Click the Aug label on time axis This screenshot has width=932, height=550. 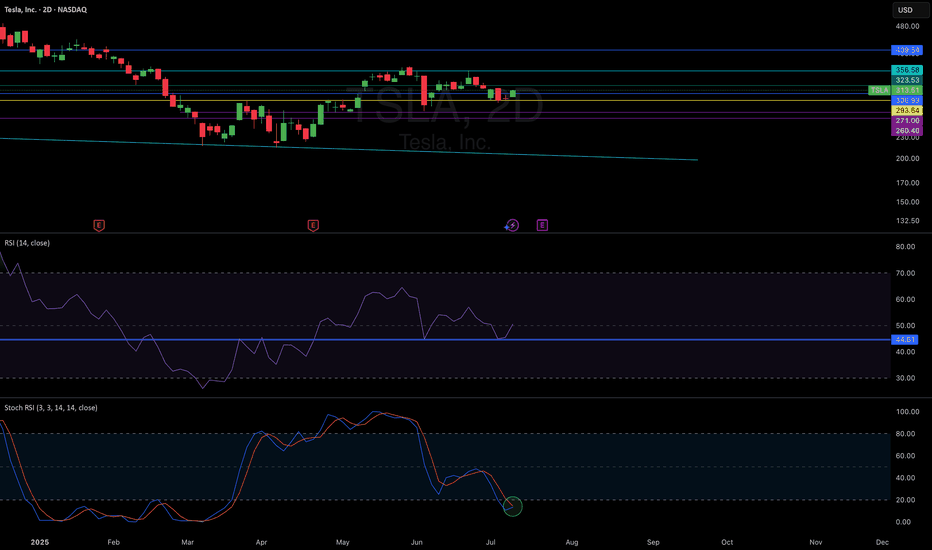click(x=572, y=542)
